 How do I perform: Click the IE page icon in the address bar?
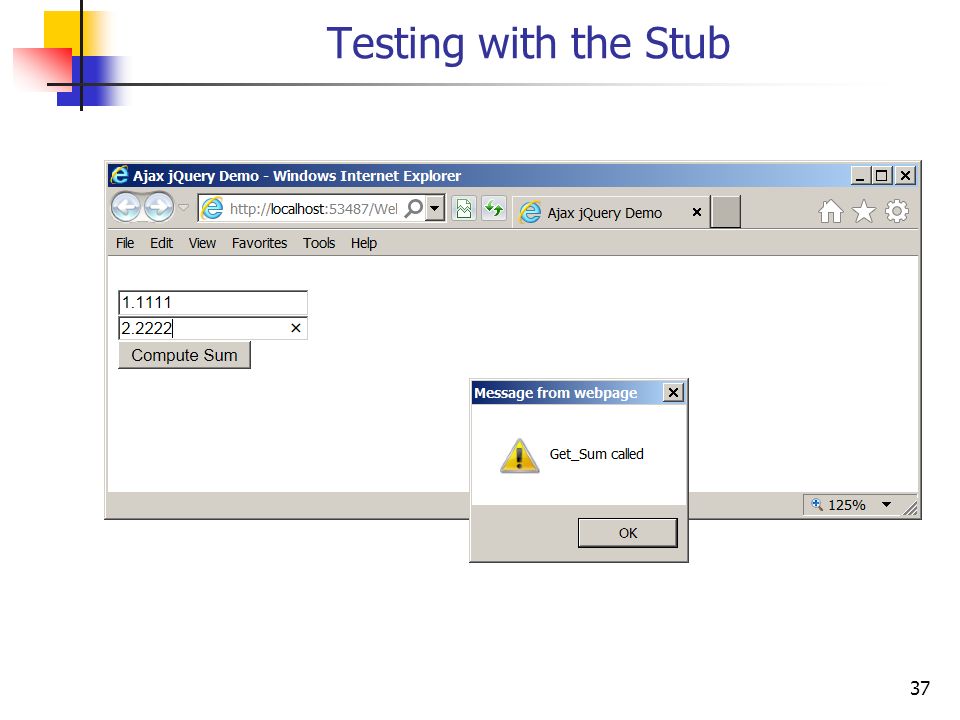click(212, 209)
